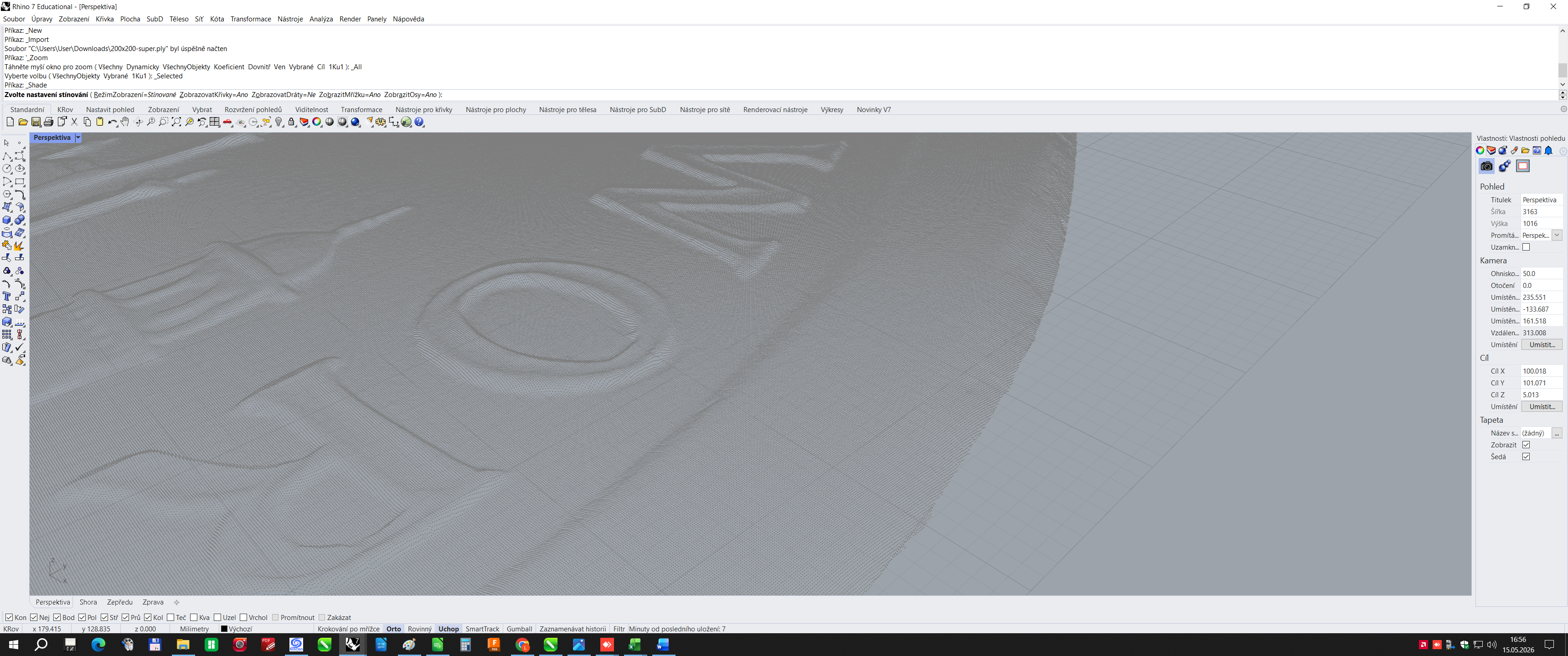
Task: Click the light bulb Hide objects icon
Action: (279, 122)
